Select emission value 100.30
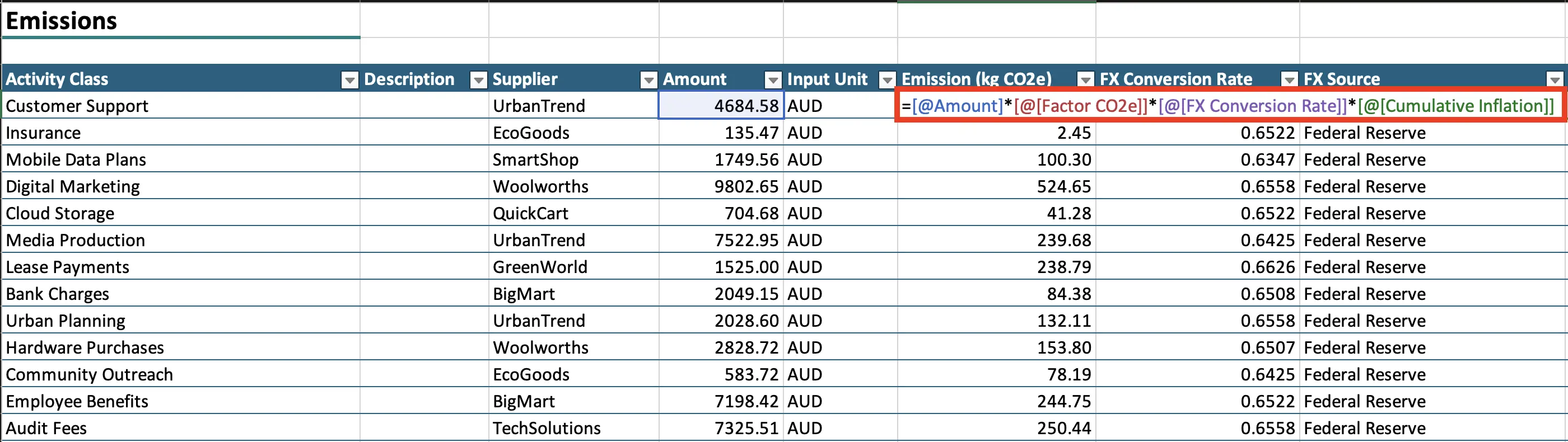The image size is (1568, 442). tap(996, 159)
